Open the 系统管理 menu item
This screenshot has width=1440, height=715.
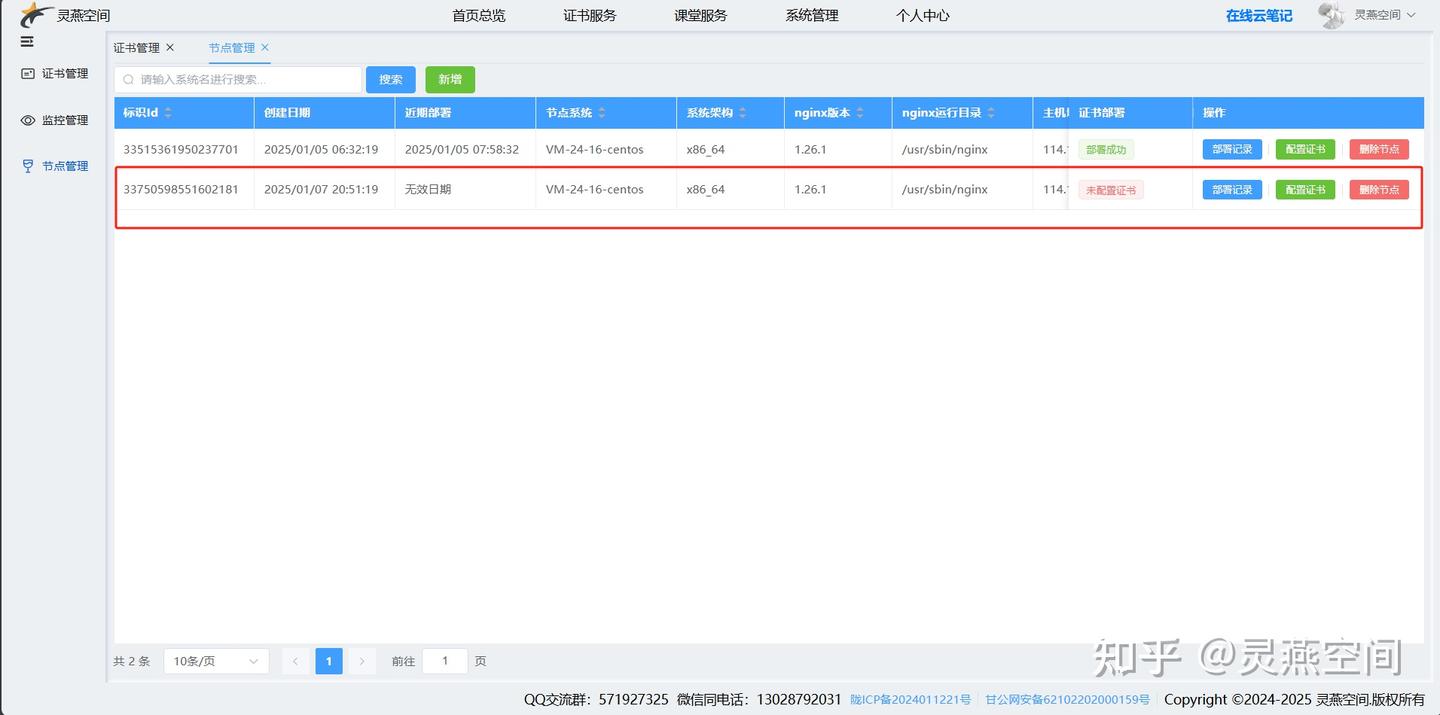click(811, 15)
